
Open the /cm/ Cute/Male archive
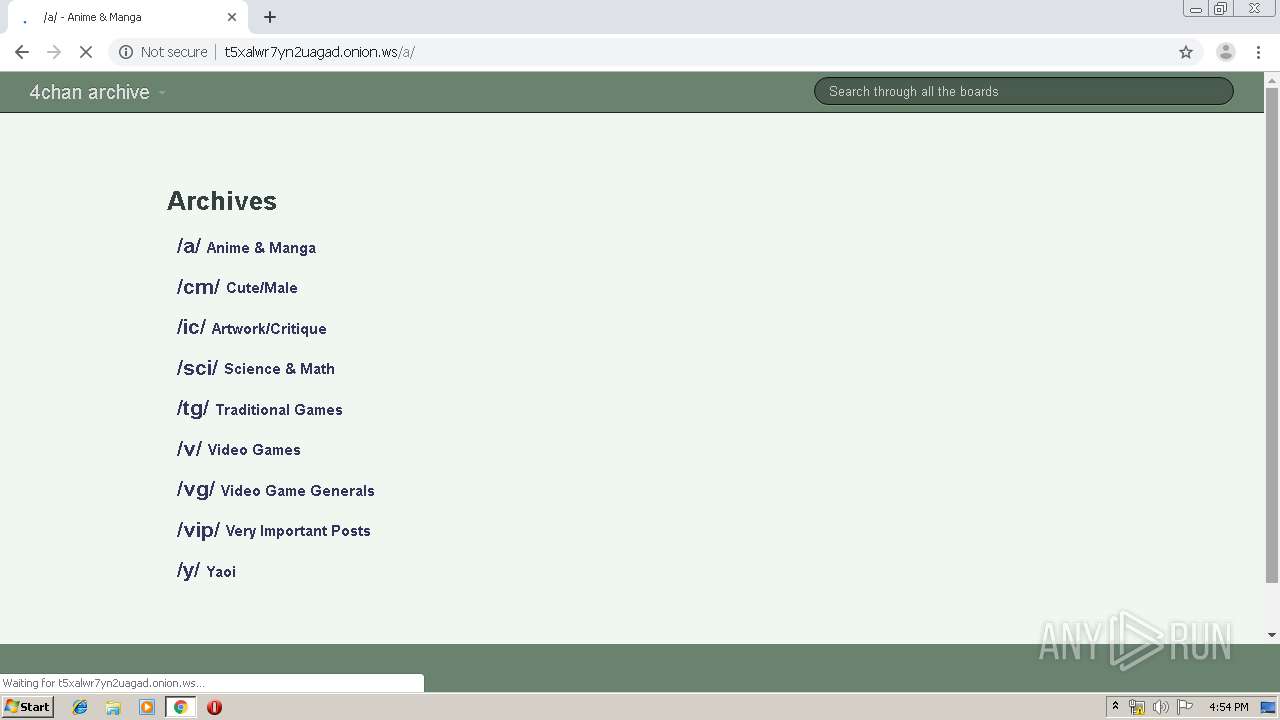pyautogui.click(x=237, y=287)
